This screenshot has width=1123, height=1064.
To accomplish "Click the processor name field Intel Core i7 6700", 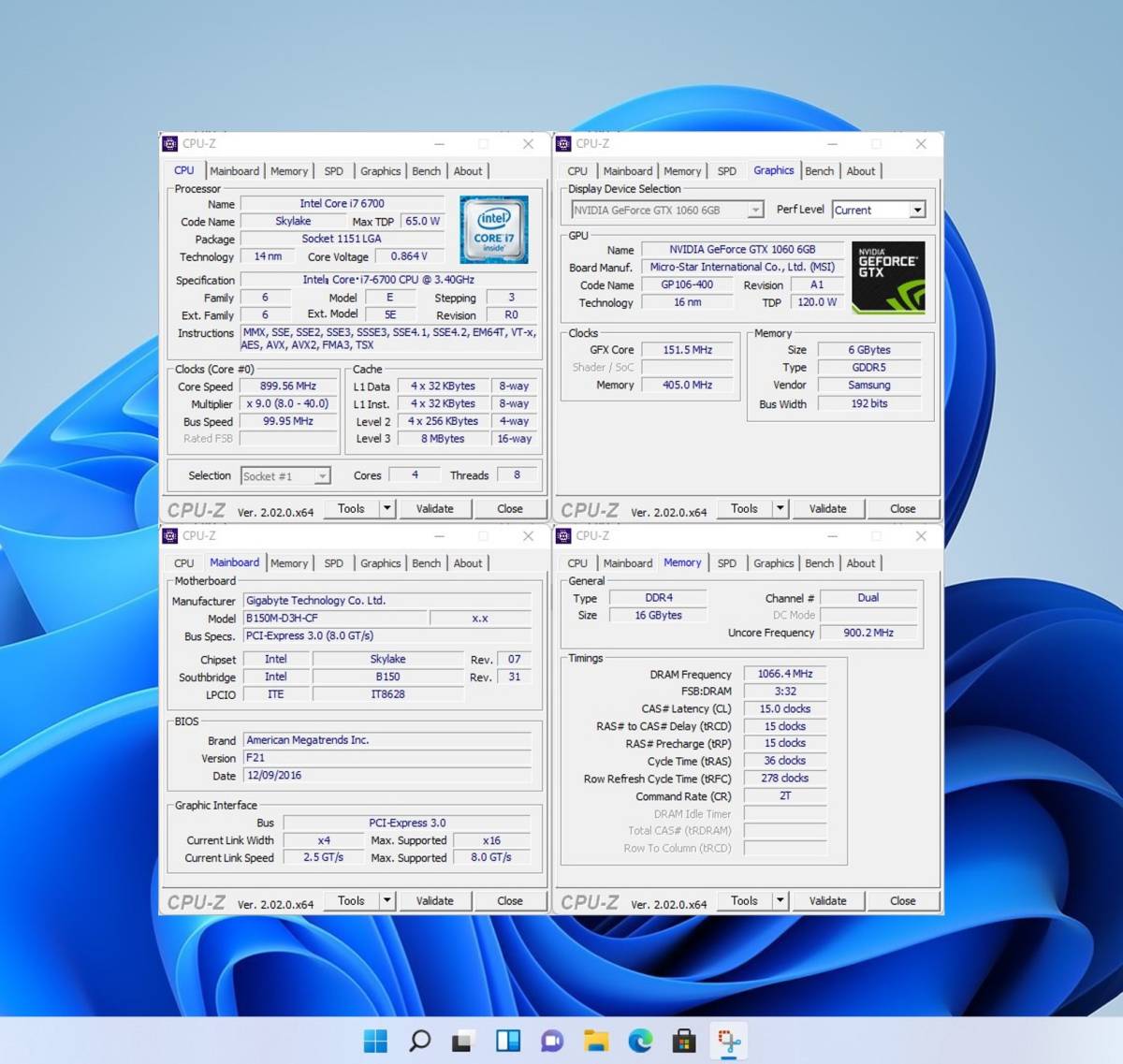I will pos(342,203).
